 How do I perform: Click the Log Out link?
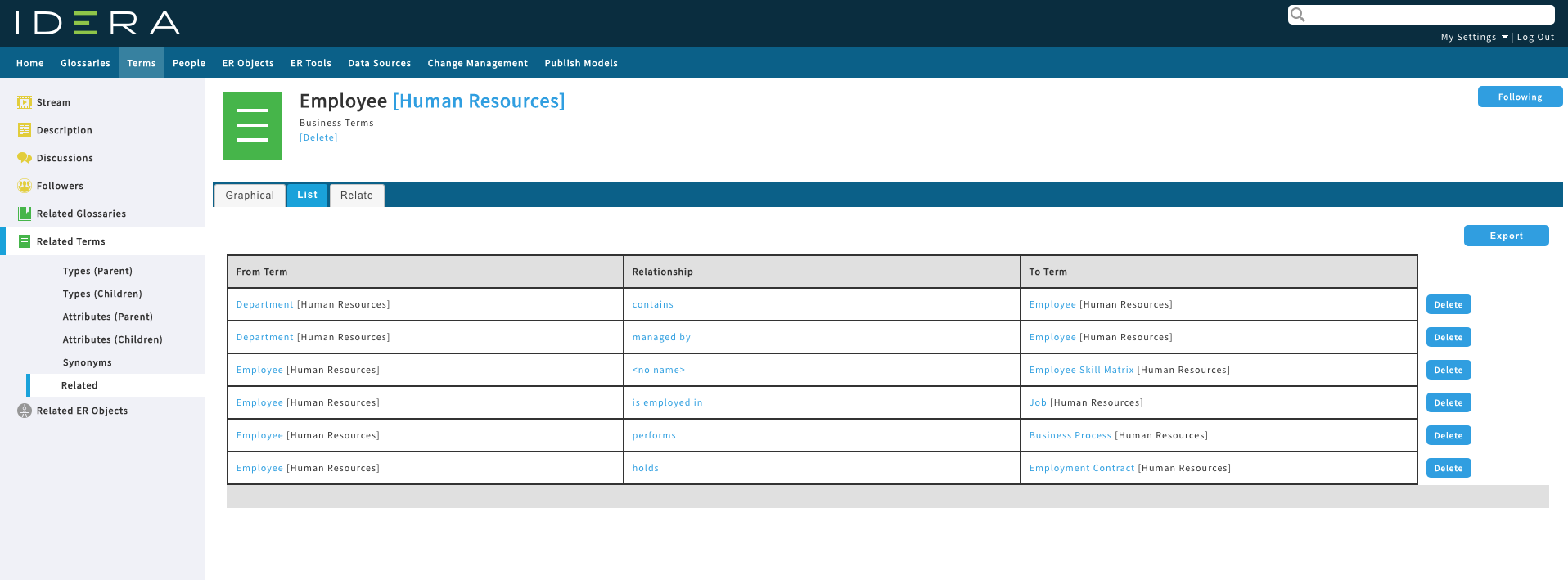pos(1535,37)
